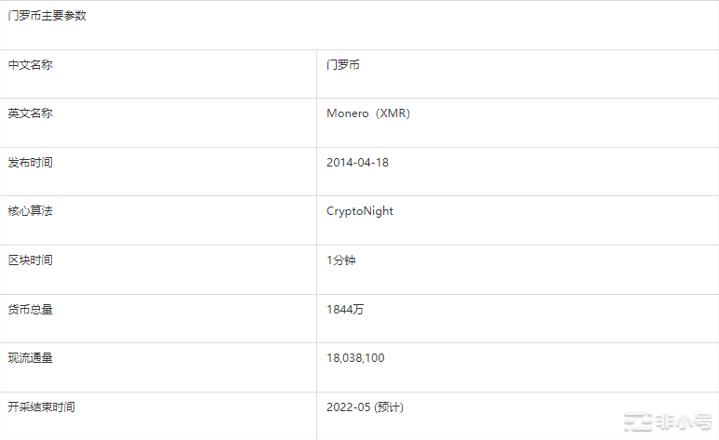Click the 门罗币 value in the name row
Image resolution: width=719 pixels, height=440 pixels.
point(343,65)
